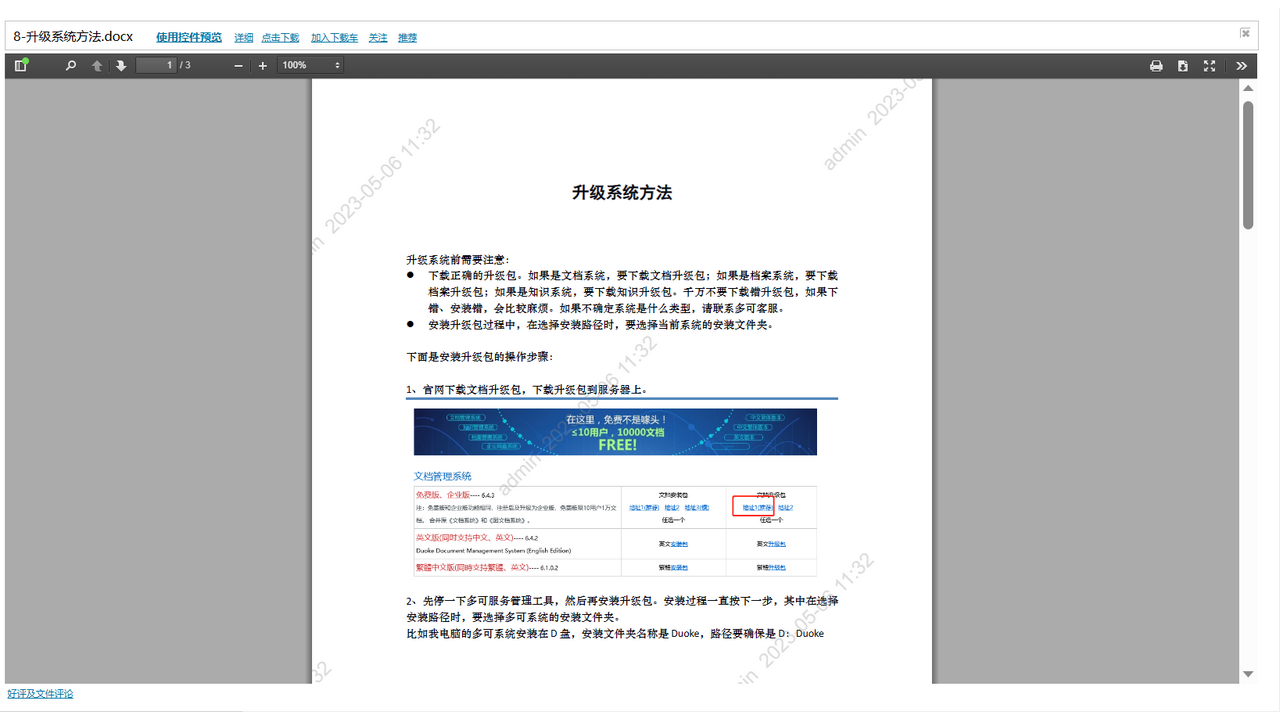Zoom in using the plus icon

coord(262,65)
